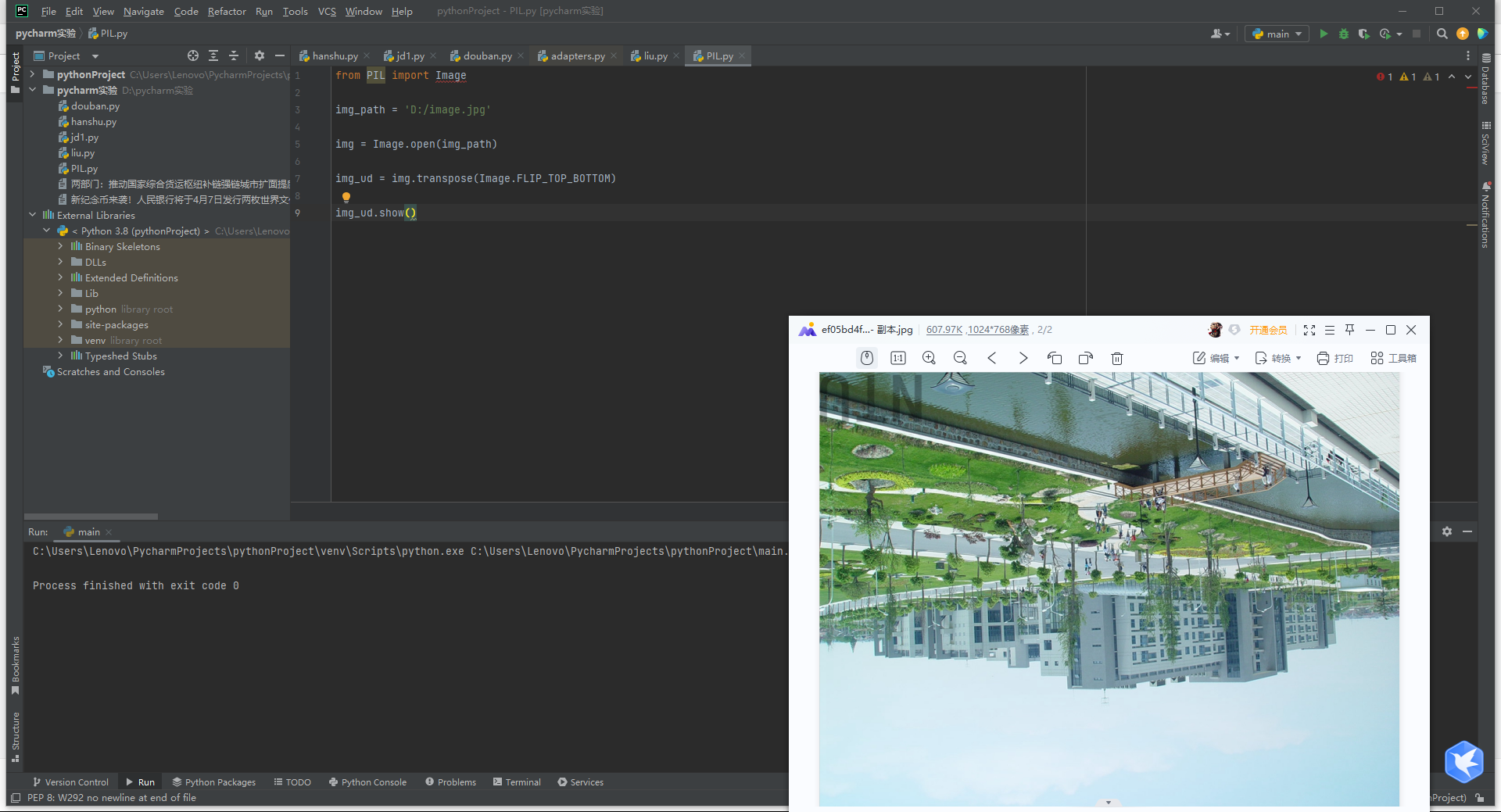Open the main run configuration dropdown
This screenshot has height=812, width=1501.
coord(1277,34)
